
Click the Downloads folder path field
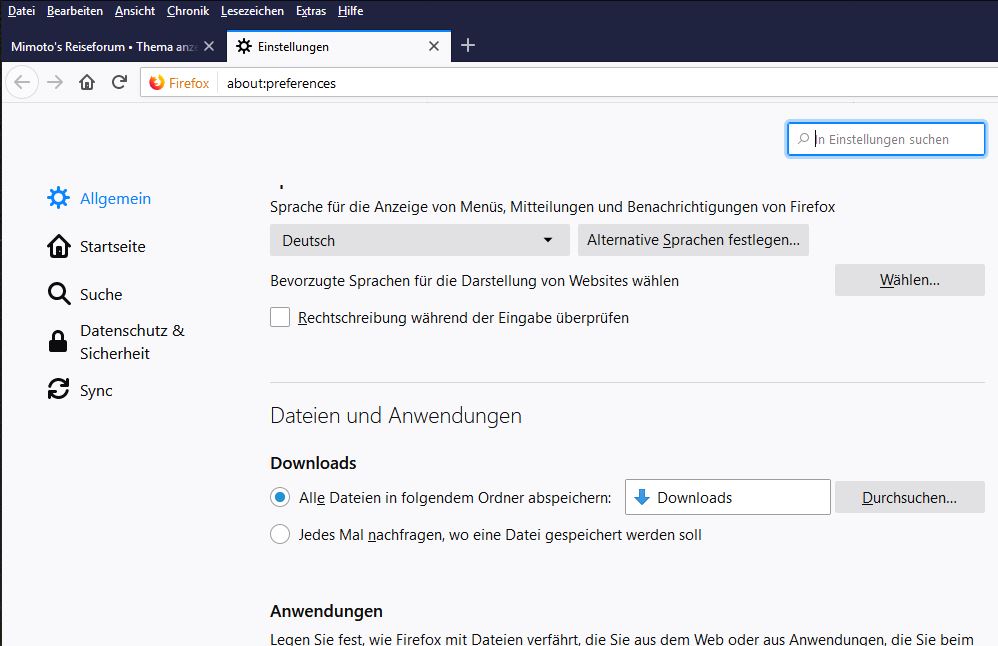point(727,497)
